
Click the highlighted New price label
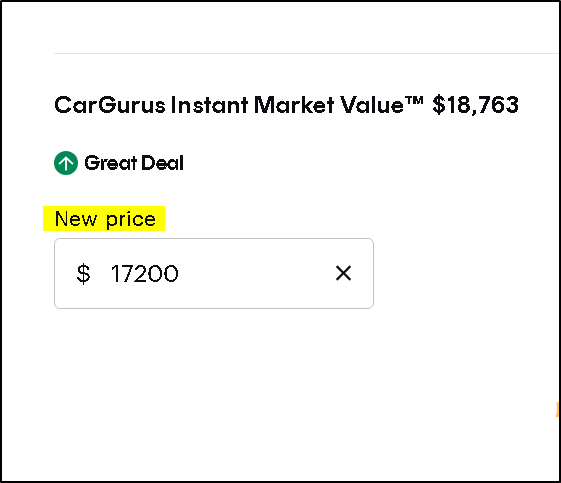pyautogui.click(x=104, y=219)
